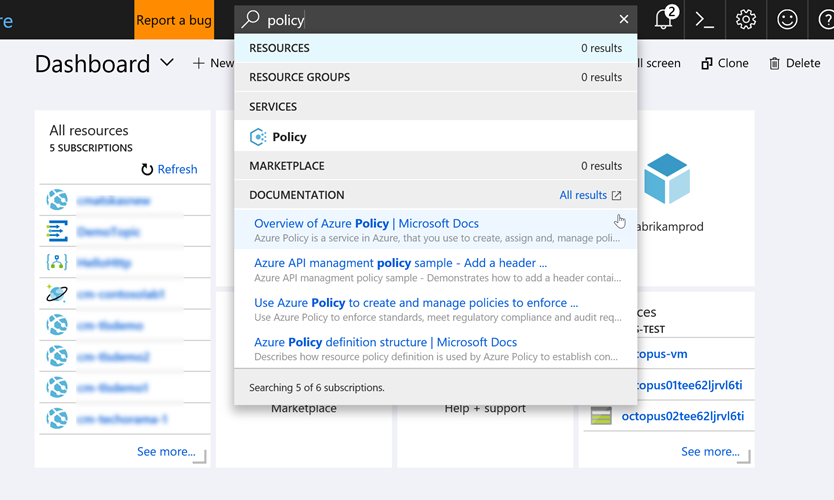Launch Cloud Shell from the top bar
834x500 pixels.
click(705, 20)
